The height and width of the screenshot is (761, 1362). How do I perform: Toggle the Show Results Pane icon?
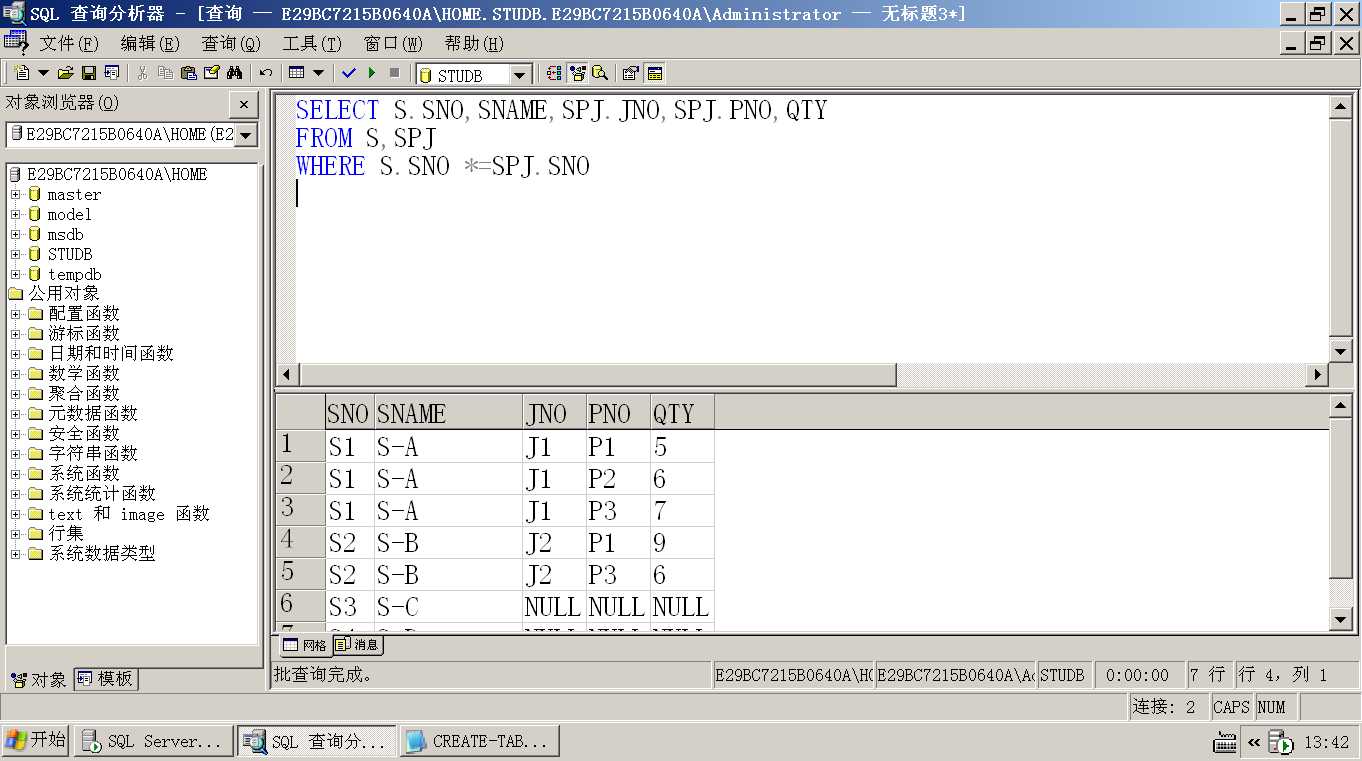coord(655,73)
